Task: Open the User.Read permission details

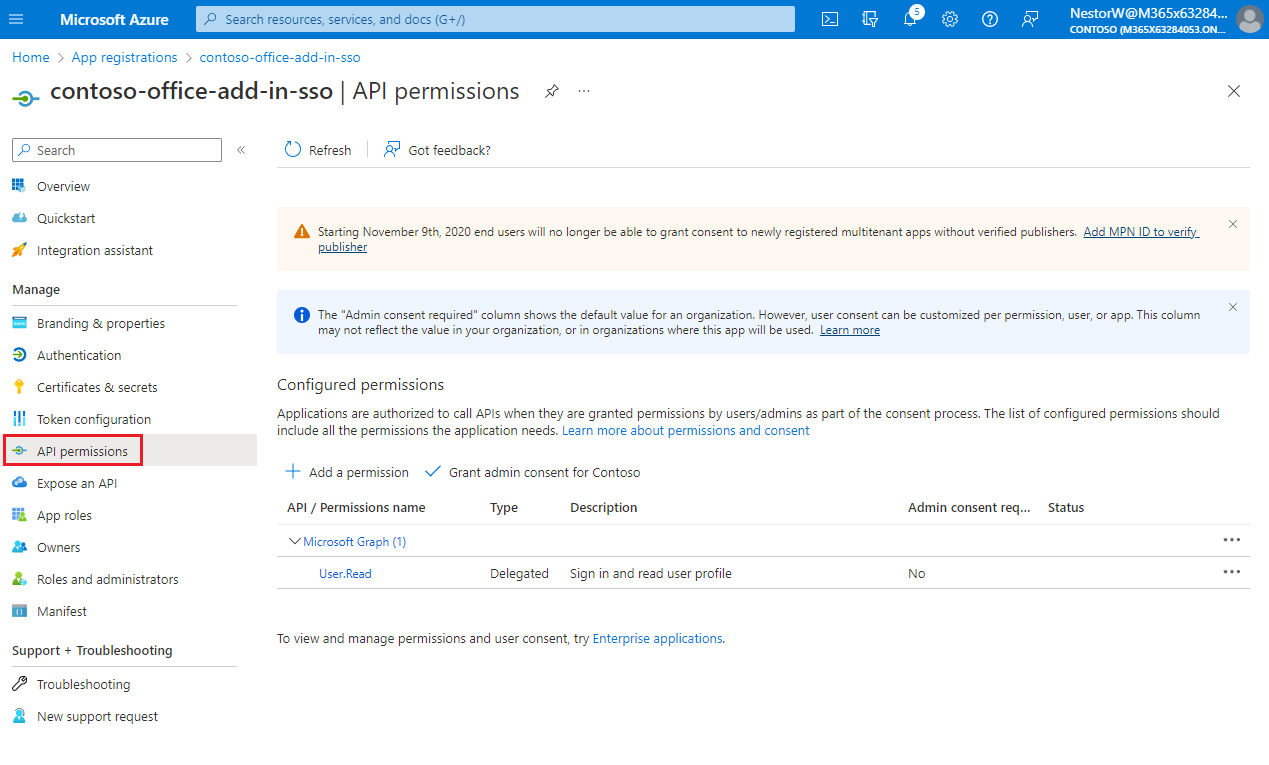Action: click(344, 573)
